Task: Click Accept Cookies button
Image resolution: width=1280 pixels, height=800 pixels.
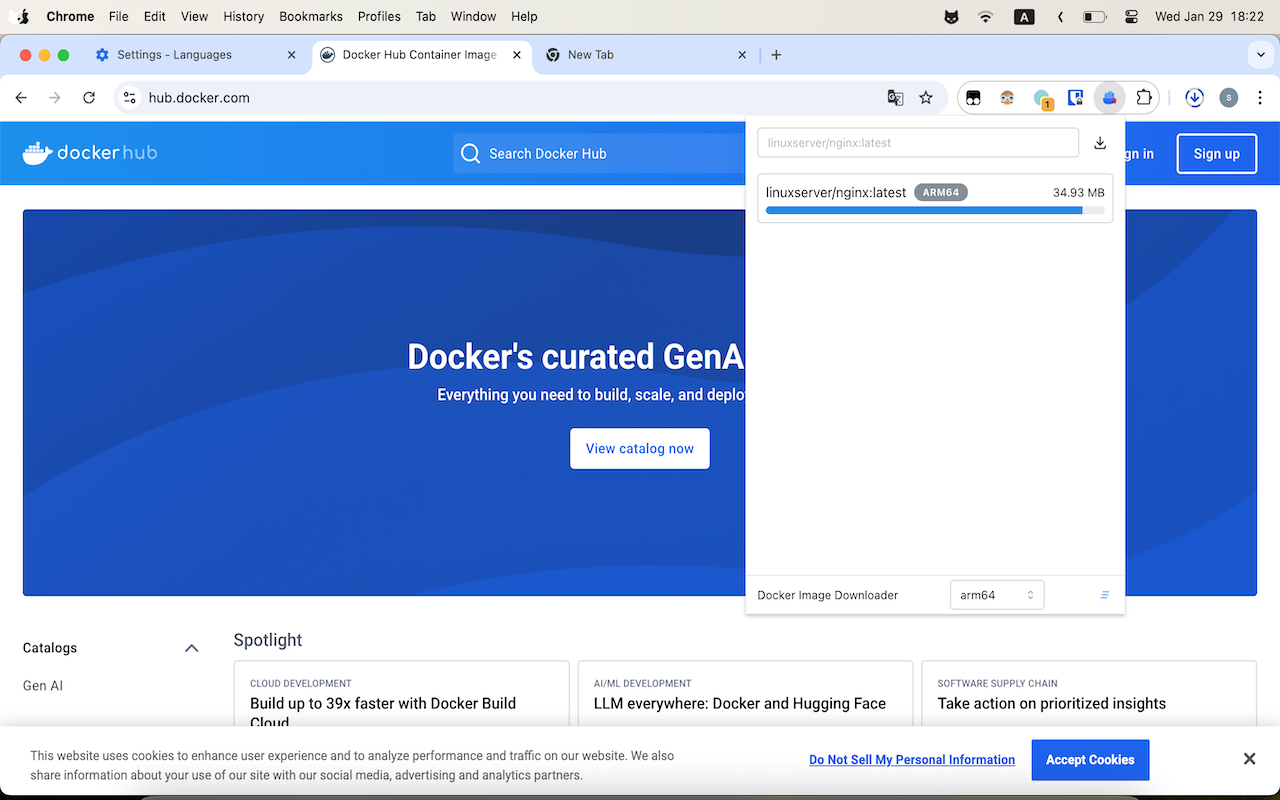Action: tap(1090, 760)
